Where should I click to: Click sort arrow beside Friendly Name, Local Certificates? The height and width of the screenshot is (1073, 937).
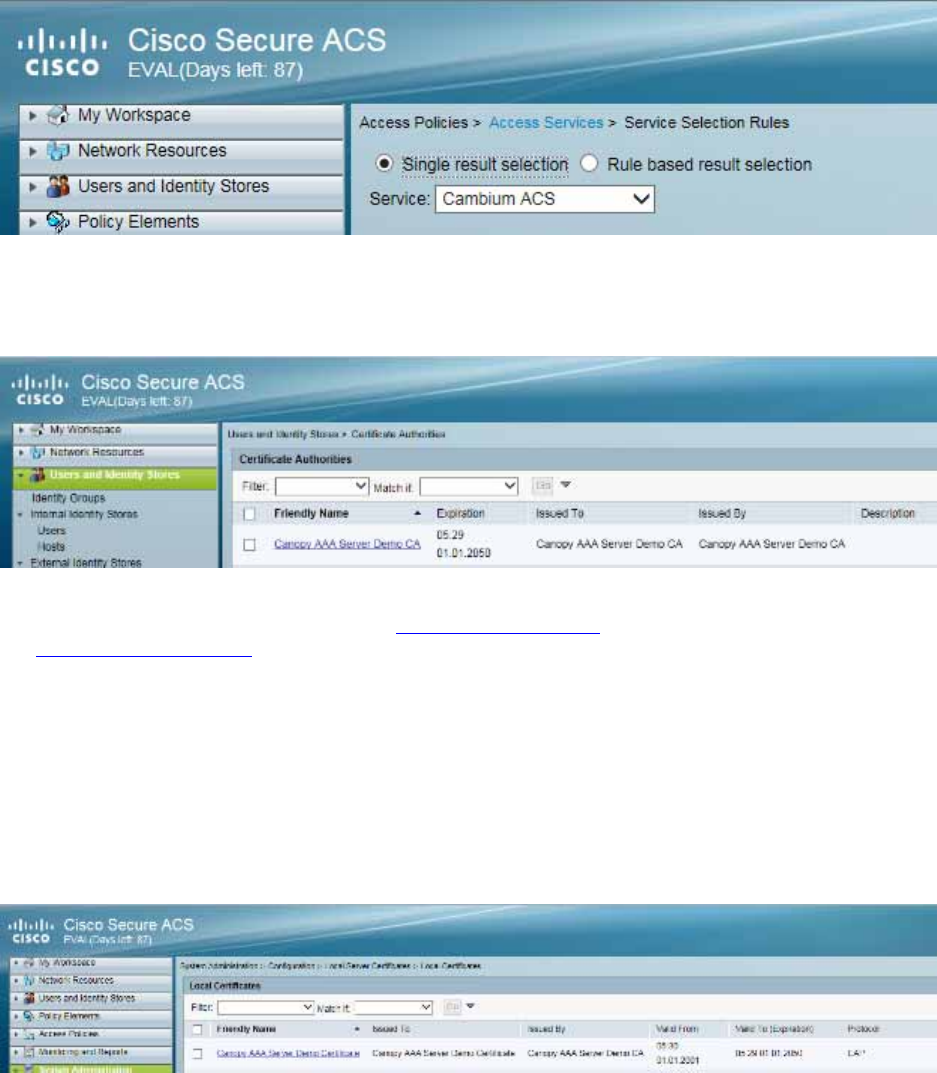point(357,1029)
